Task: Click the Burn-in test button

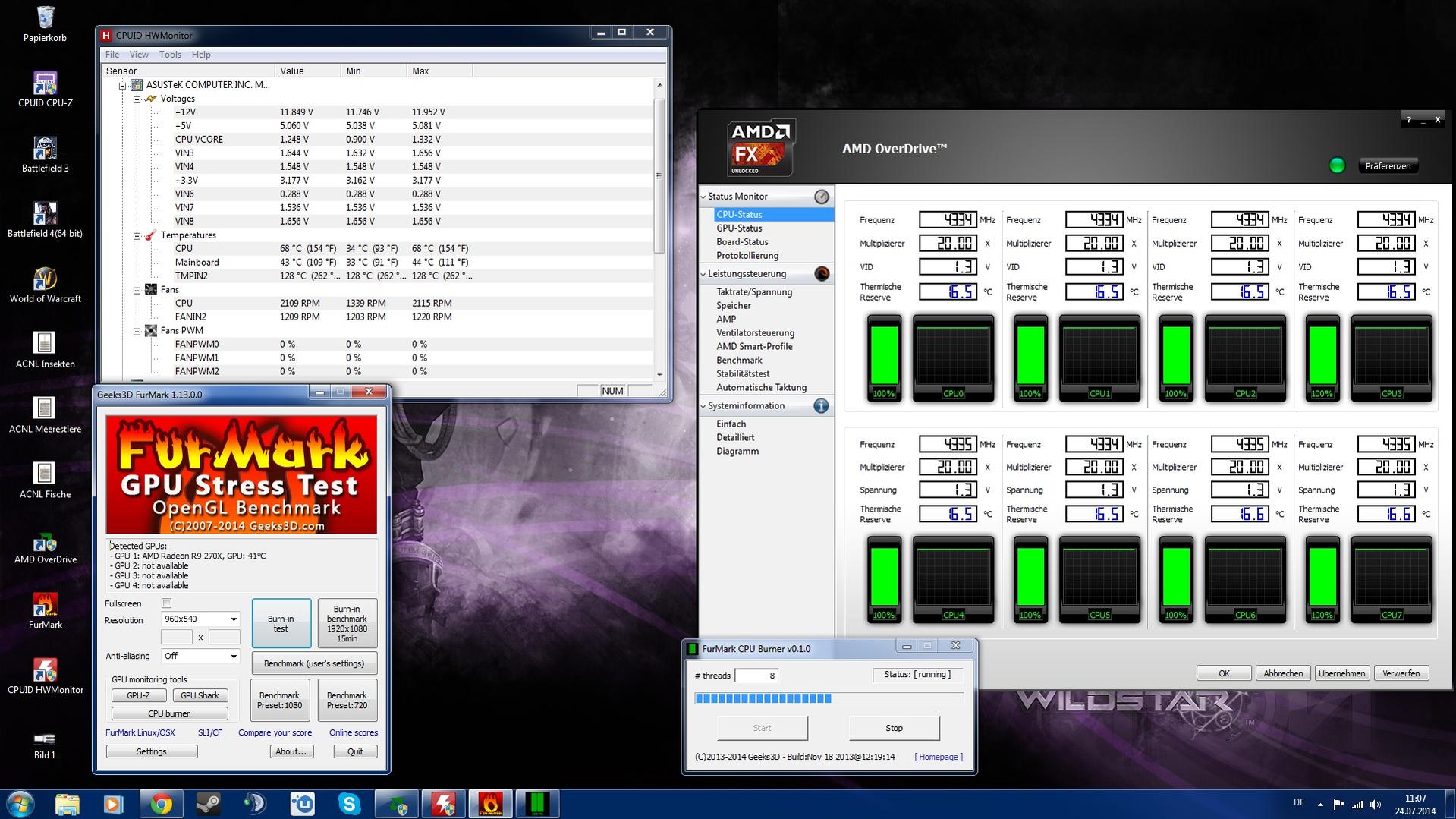Action: point(281,624)
